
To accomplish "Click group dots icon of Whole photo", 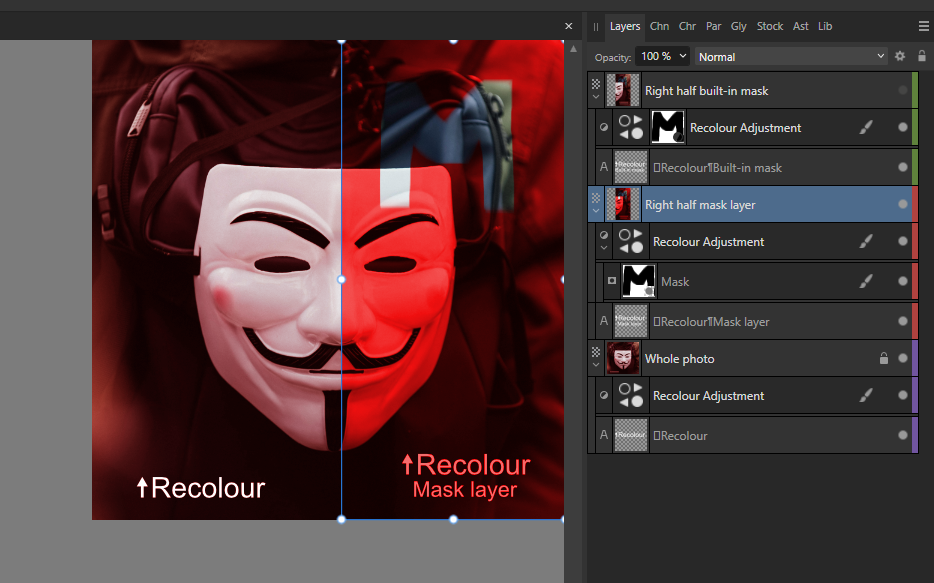I will click(596, 352).
